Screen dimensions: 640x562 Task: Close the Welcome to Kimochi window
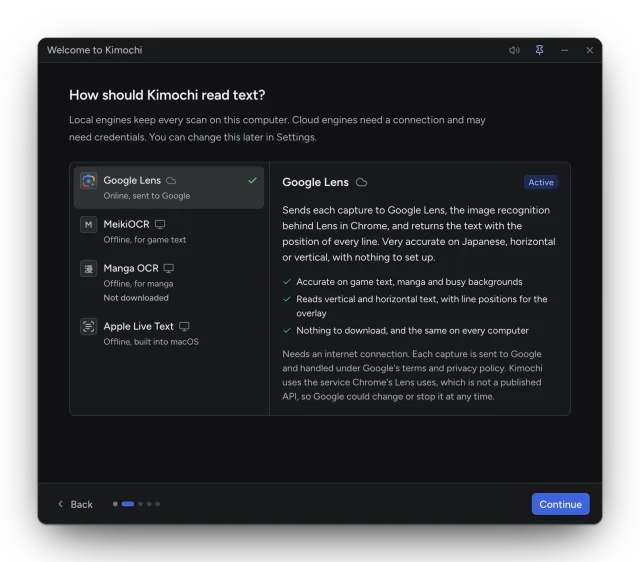pyautogui.click(x=589, y=50)
